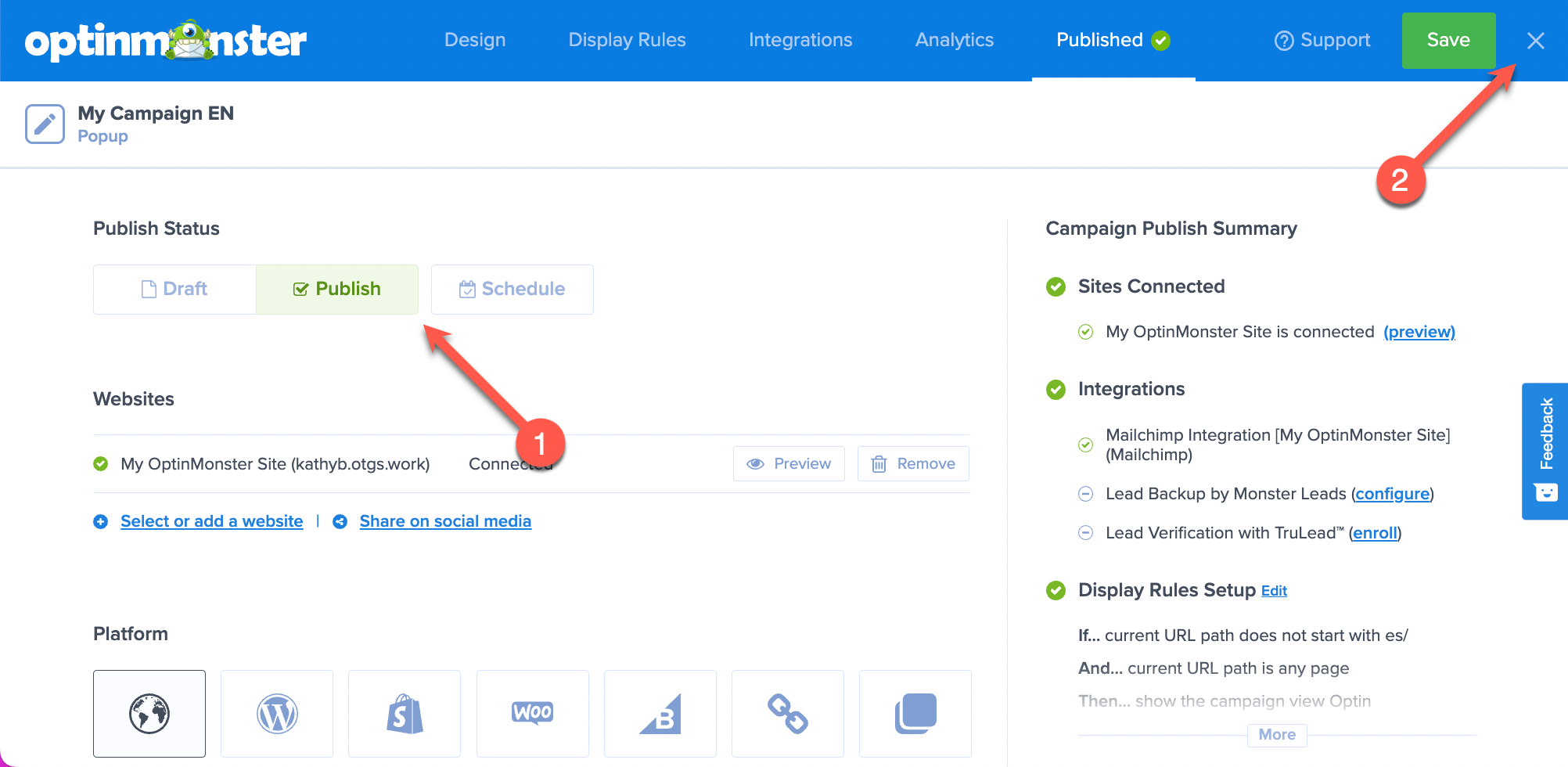This screenshot has width=1568, height=767.
Task: Expand the More display rules section
Action: point(1277,734)
